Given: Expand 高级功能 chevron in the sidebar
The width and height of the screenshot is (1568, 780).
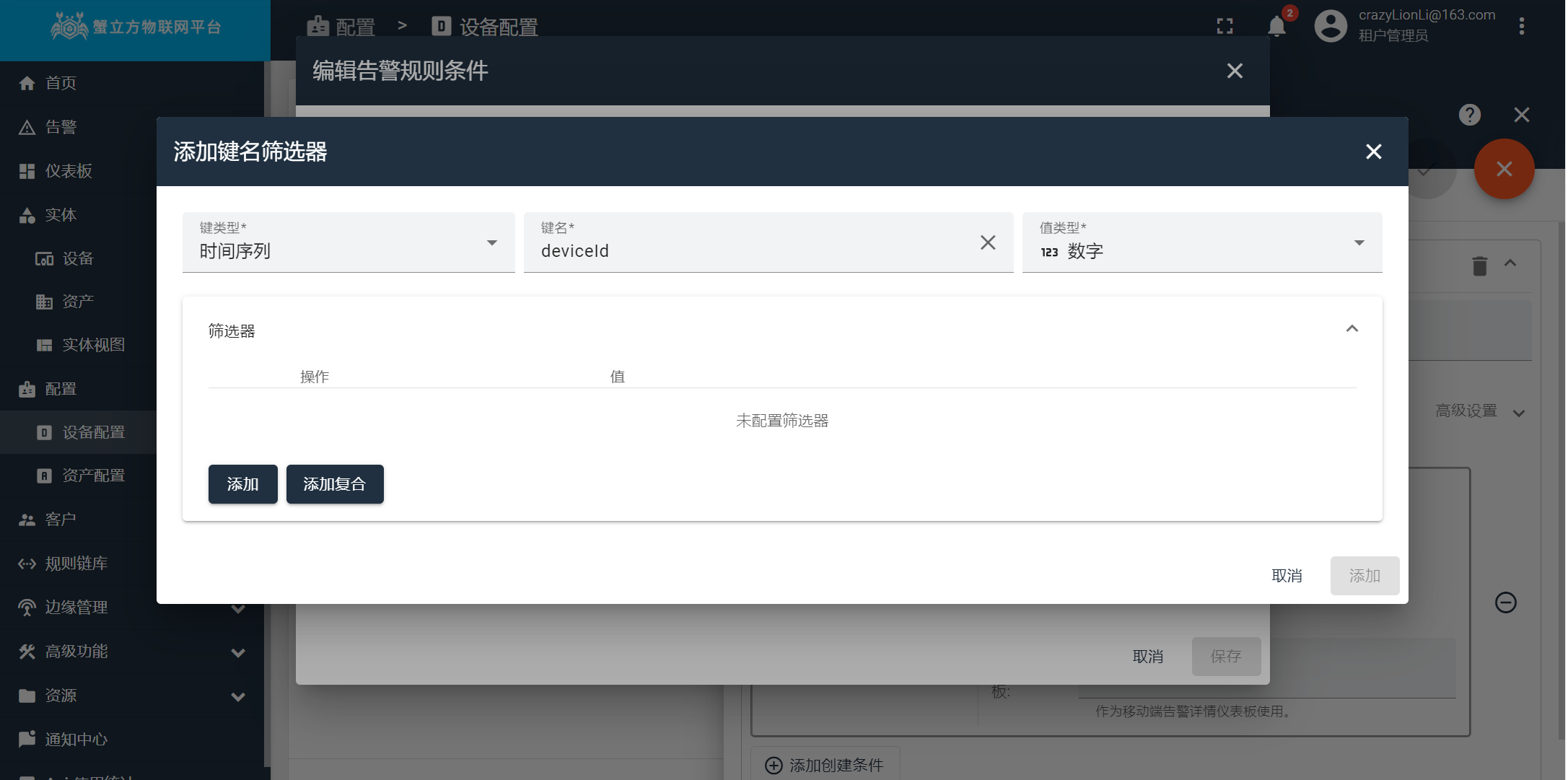Looking at the screenshot, I should click(238, 652).
